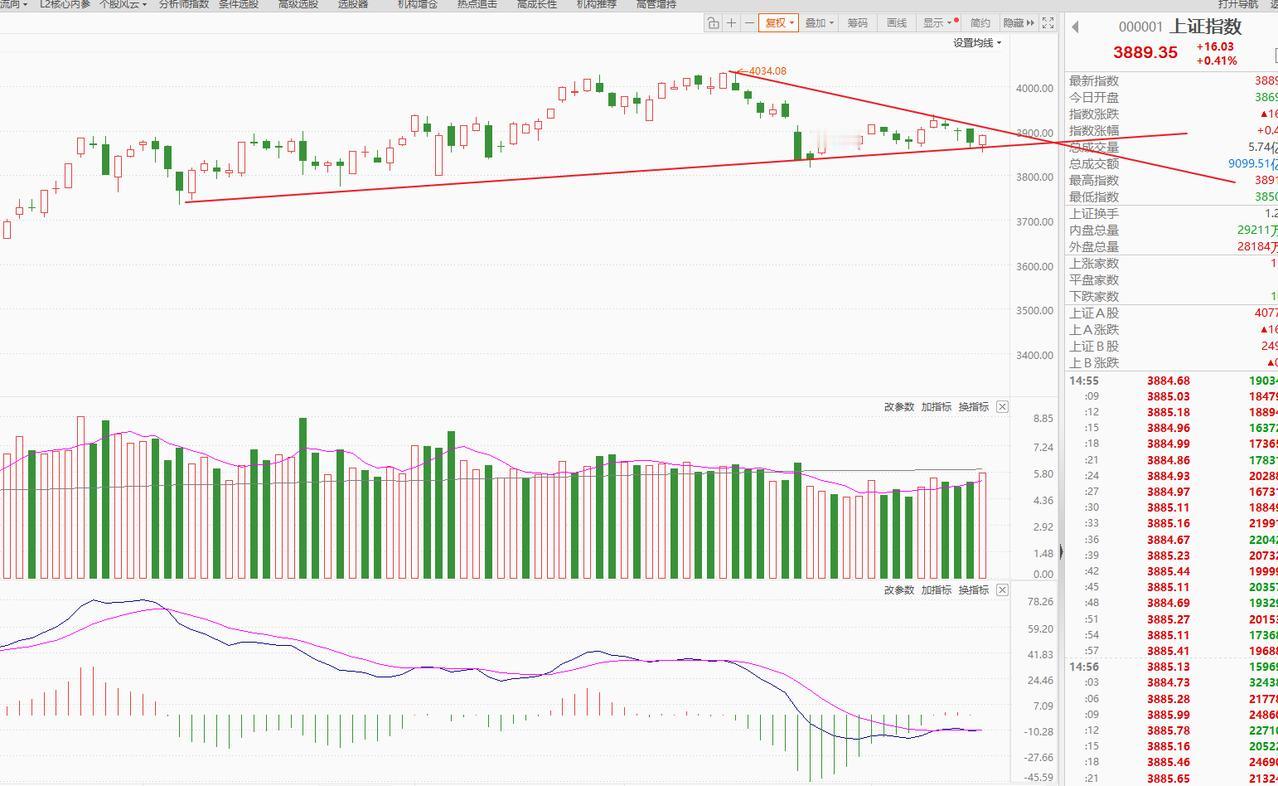Image resolution: width=1278 pixels, height=786 pixels.
Task: Click the 画线 drawing button
Action: [896, 23]
